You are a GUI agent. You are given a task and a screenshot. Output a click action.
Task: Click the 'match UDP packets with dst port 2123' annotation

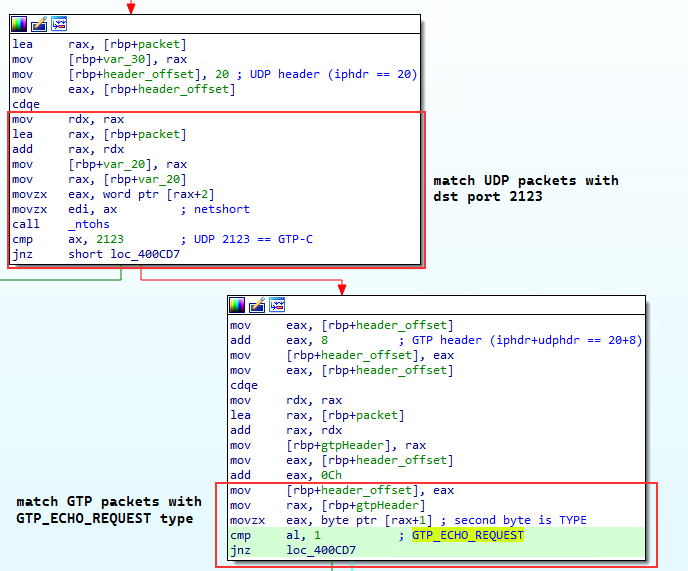click(525, 188)
